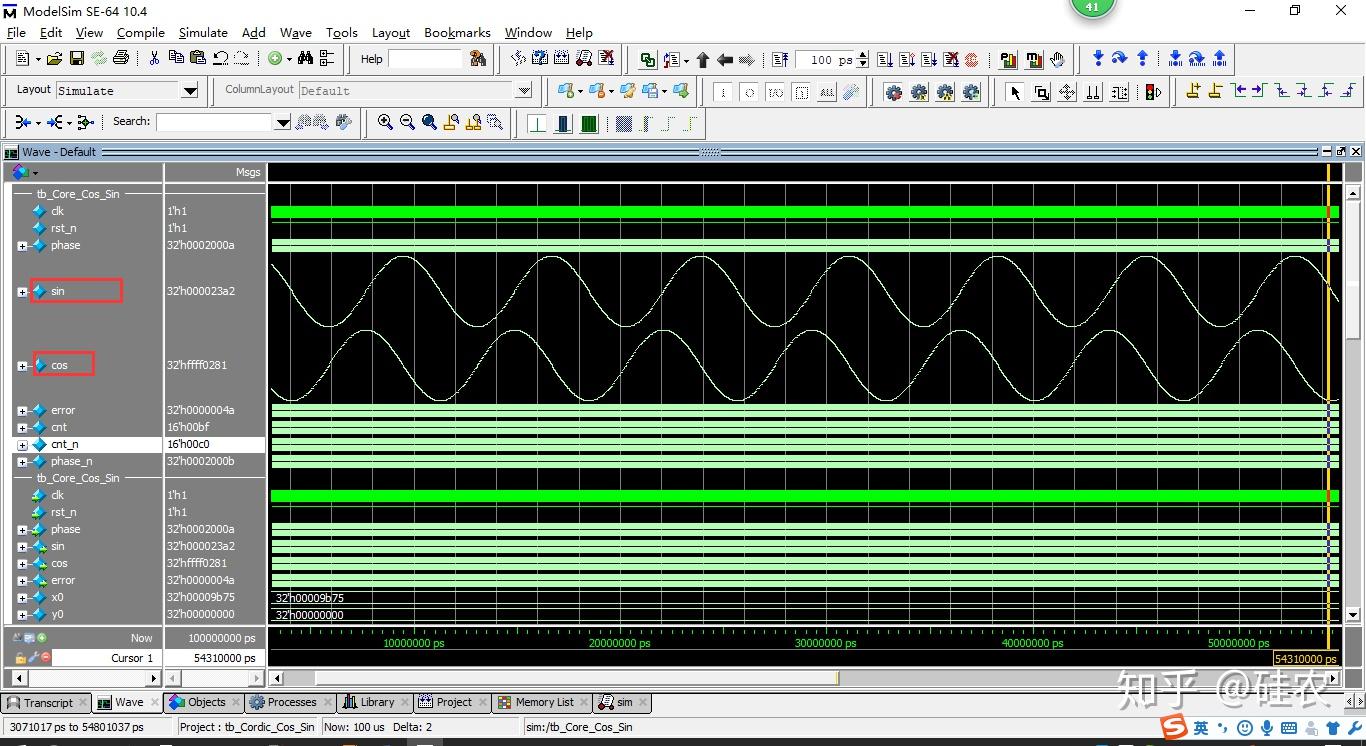Screen dimensions: 1366x746
Task: Click the Break simulation icon
Action: pyautogui.click(x=952, y=59)
